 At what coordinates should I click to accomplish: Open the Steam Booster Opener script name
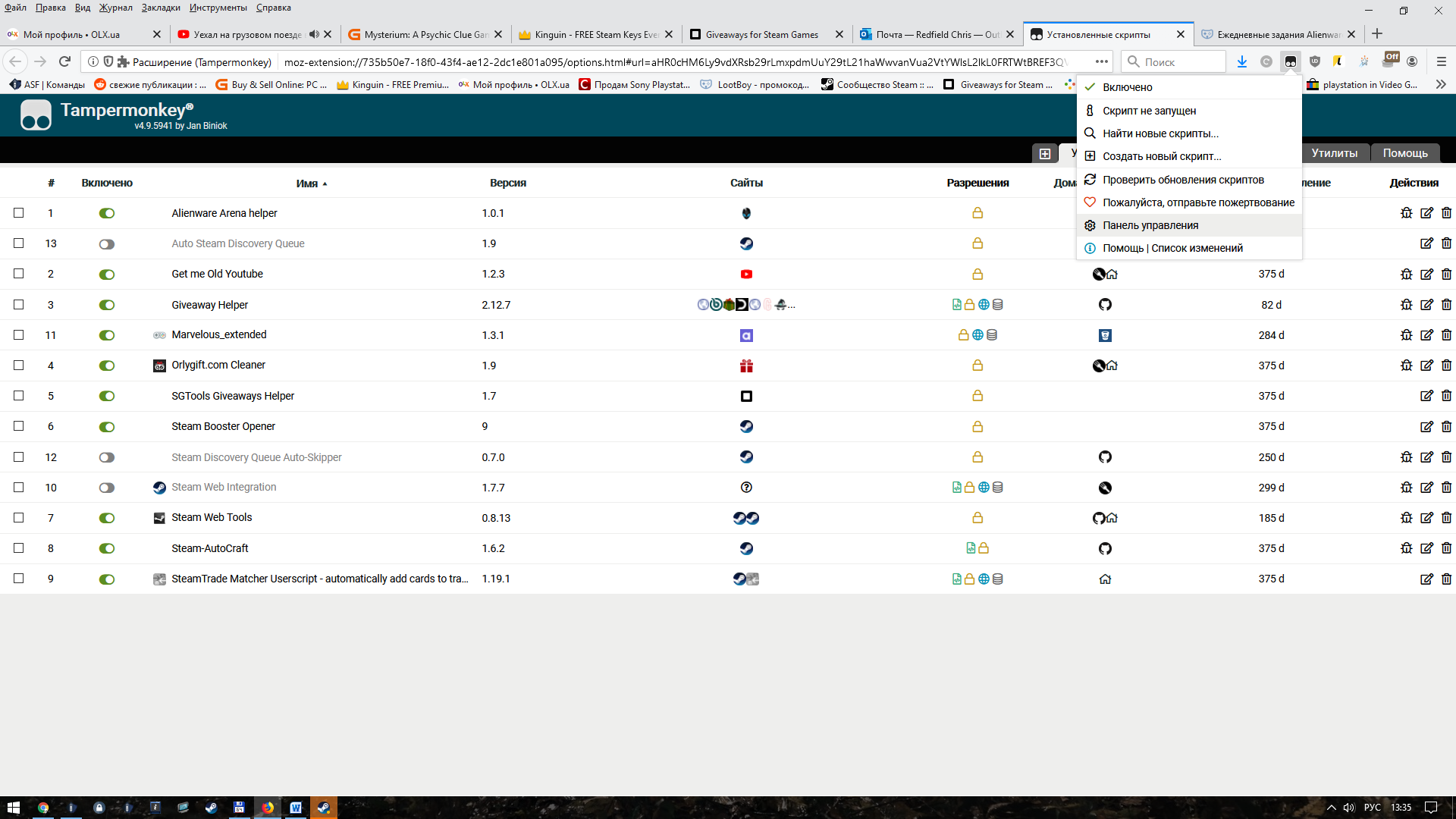coord(223,426)
